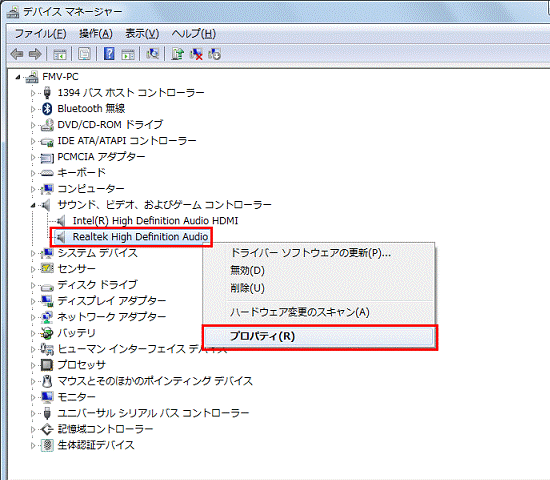Expand the PCMCIA アダプター node
Screen dimensions: 550x480
coord(33,157)
